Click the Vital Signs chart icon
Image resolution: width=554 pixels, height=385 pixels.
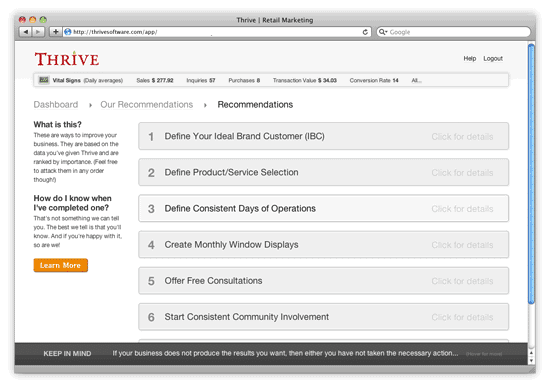click(44, 80)
